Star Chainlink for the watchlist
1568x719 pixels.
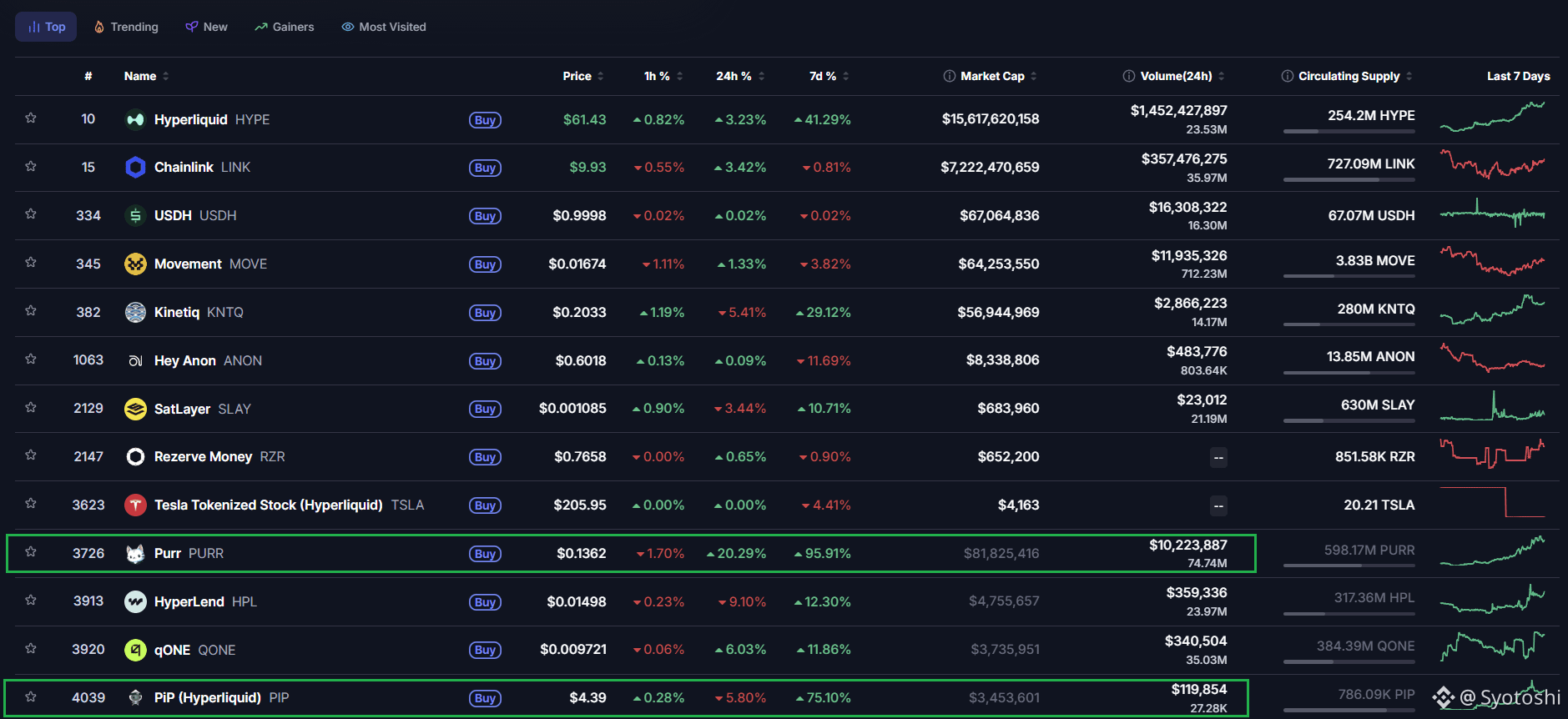(x=31, y=167)
